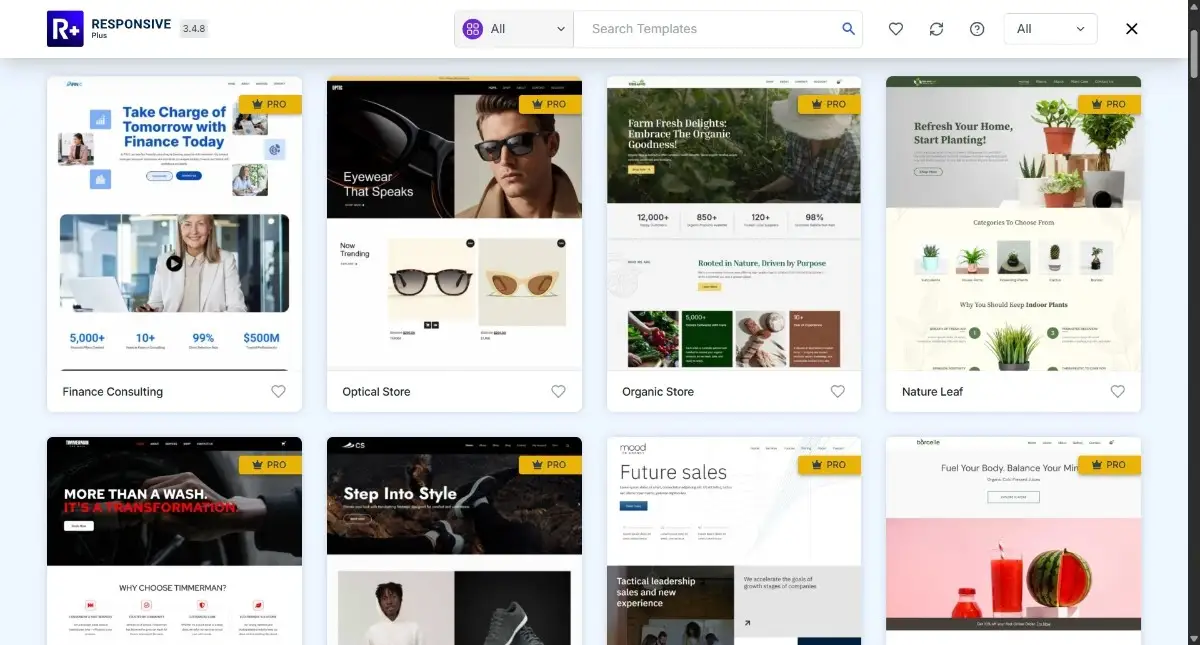
Task: Click the Nature Leaf title text
Action: pyautogui.click(x=932, y=392)
